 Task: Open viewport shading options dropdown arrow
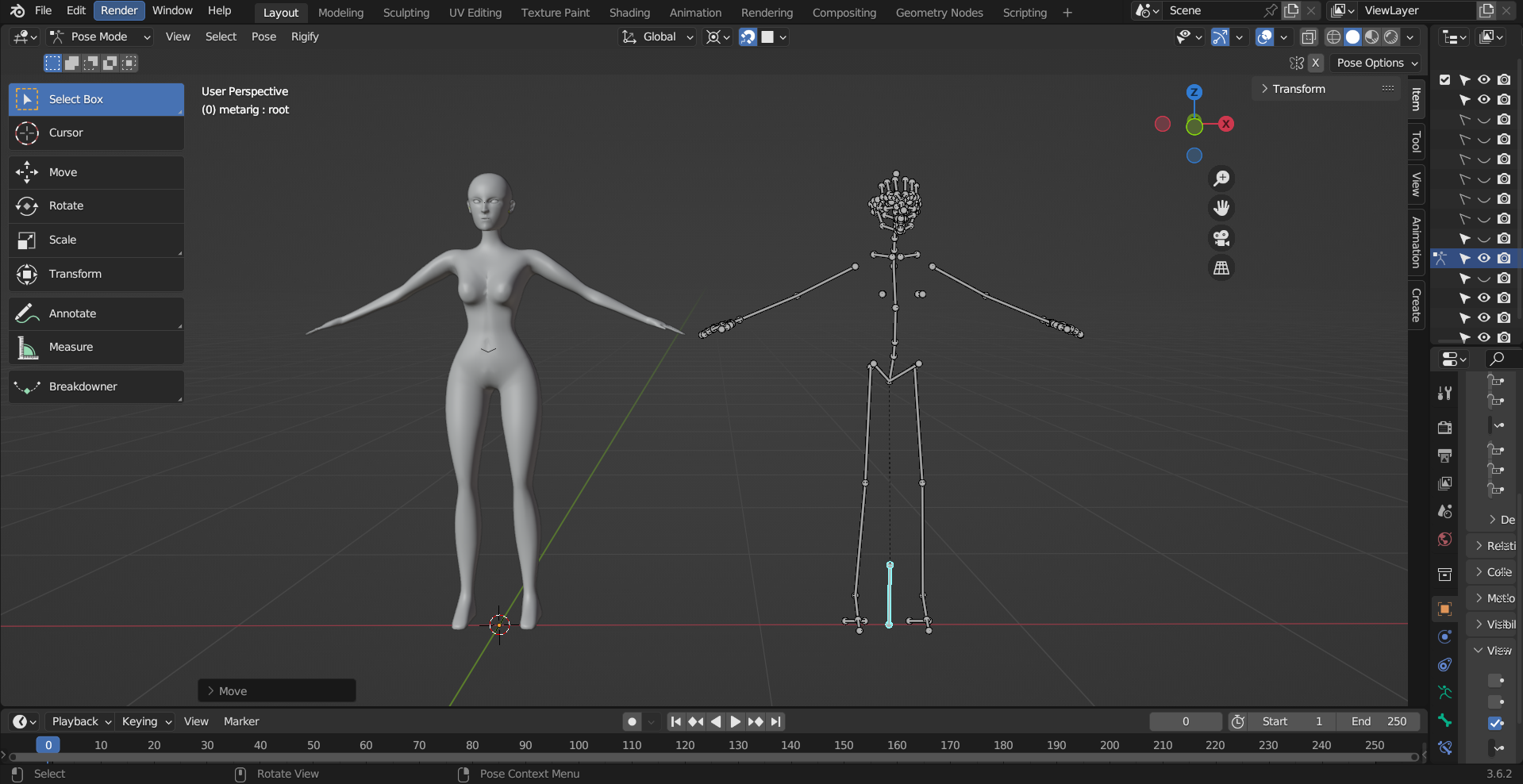[1410, 37]
